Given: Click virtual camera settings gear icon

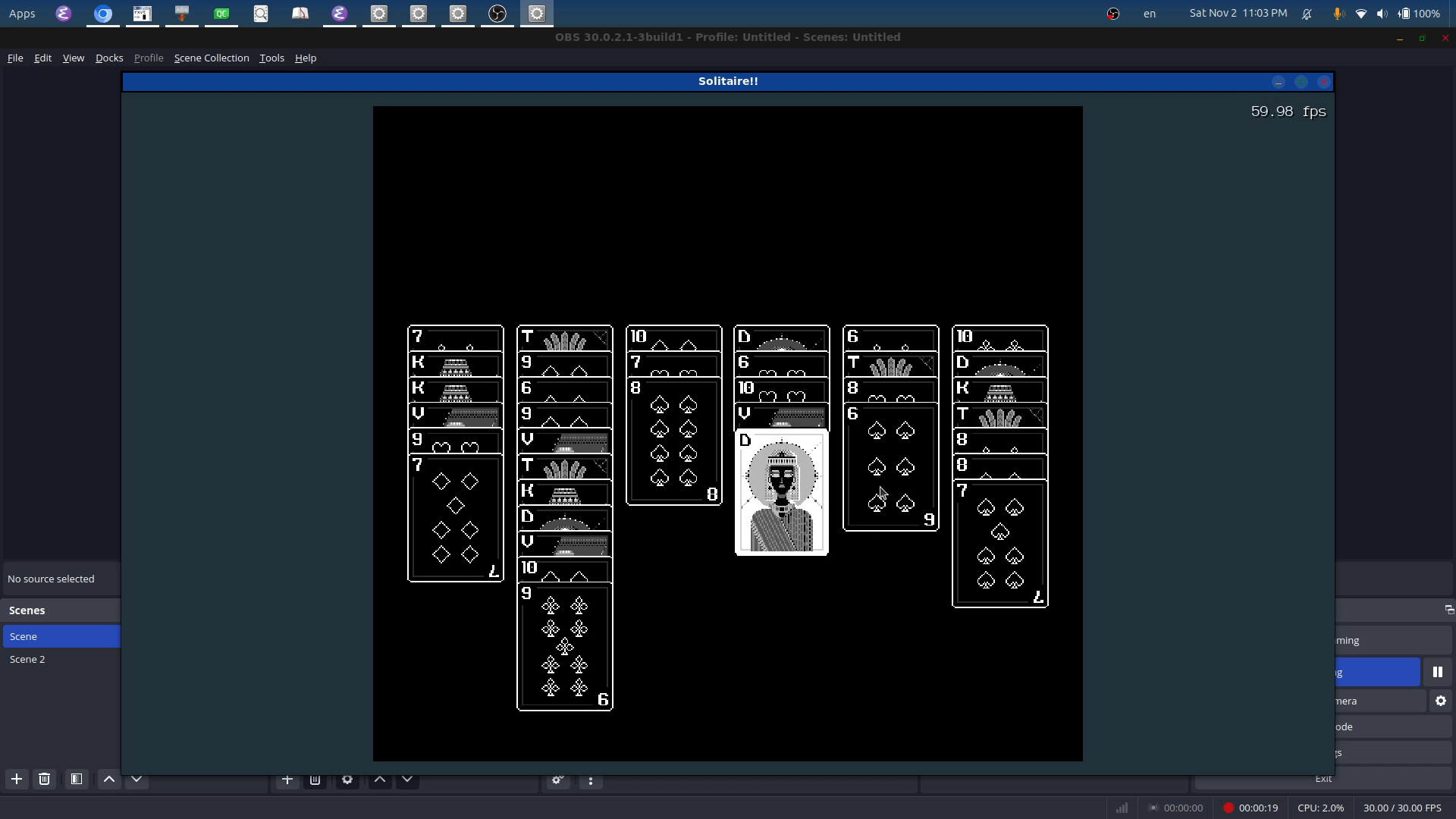Looking at the screenshot, I should pos(1440,701).
